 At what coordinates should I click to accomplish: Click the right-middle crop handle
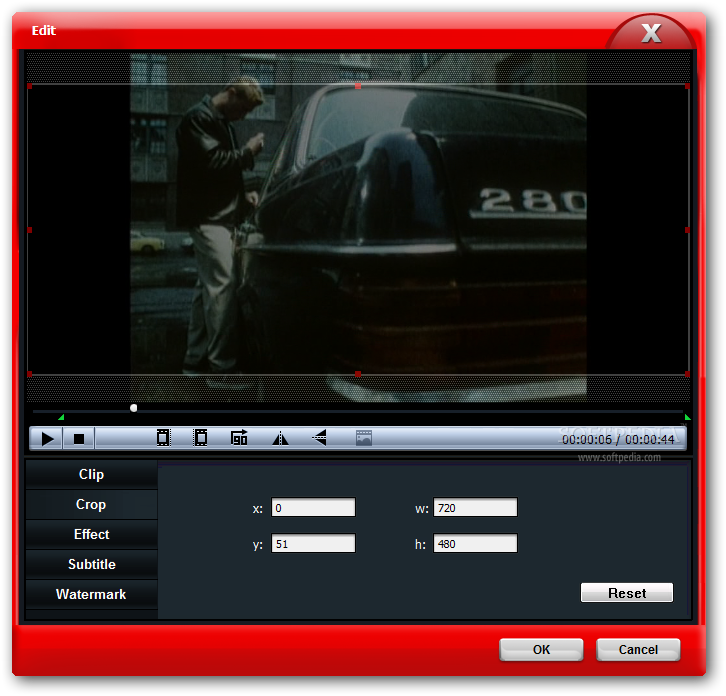click(x=687, y=230)
